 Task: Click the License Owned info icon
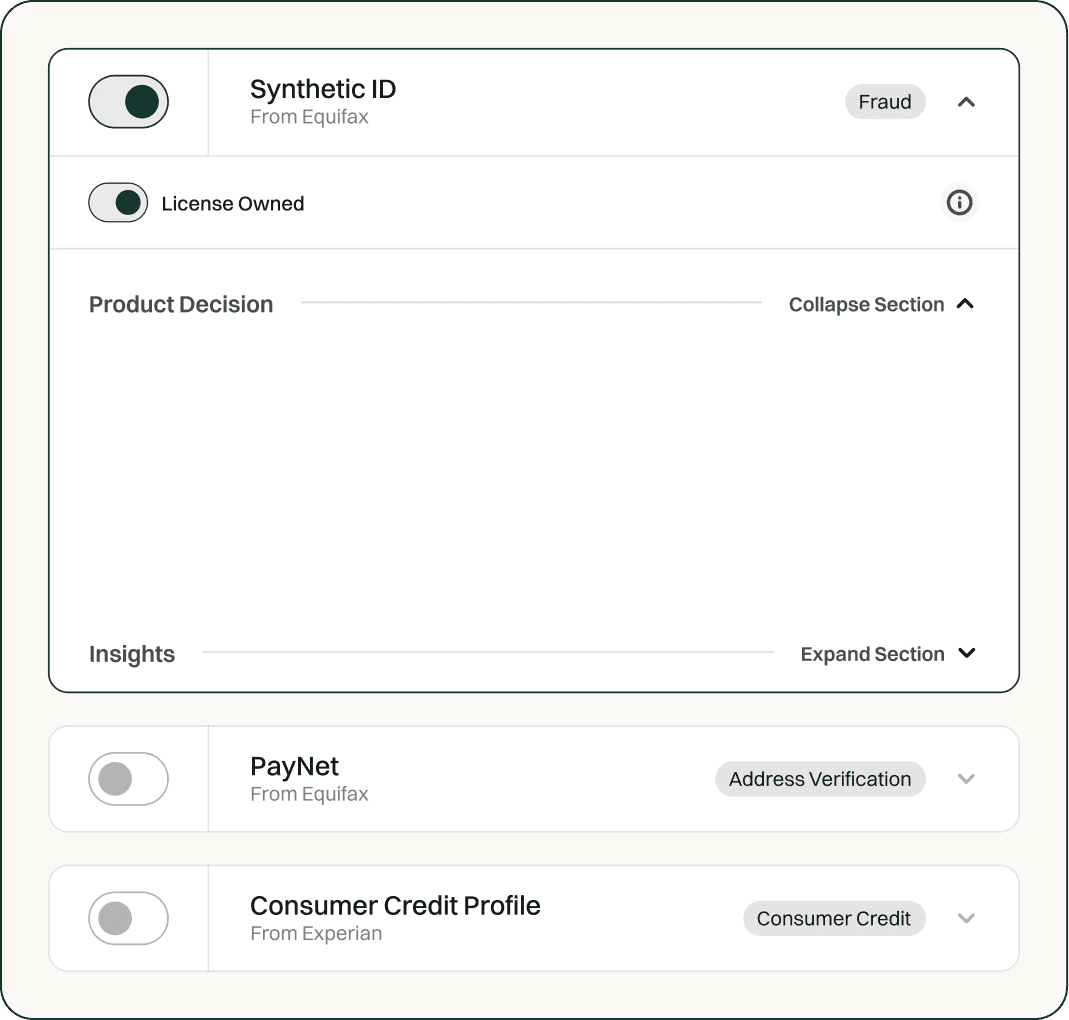(x=959, y=203)
